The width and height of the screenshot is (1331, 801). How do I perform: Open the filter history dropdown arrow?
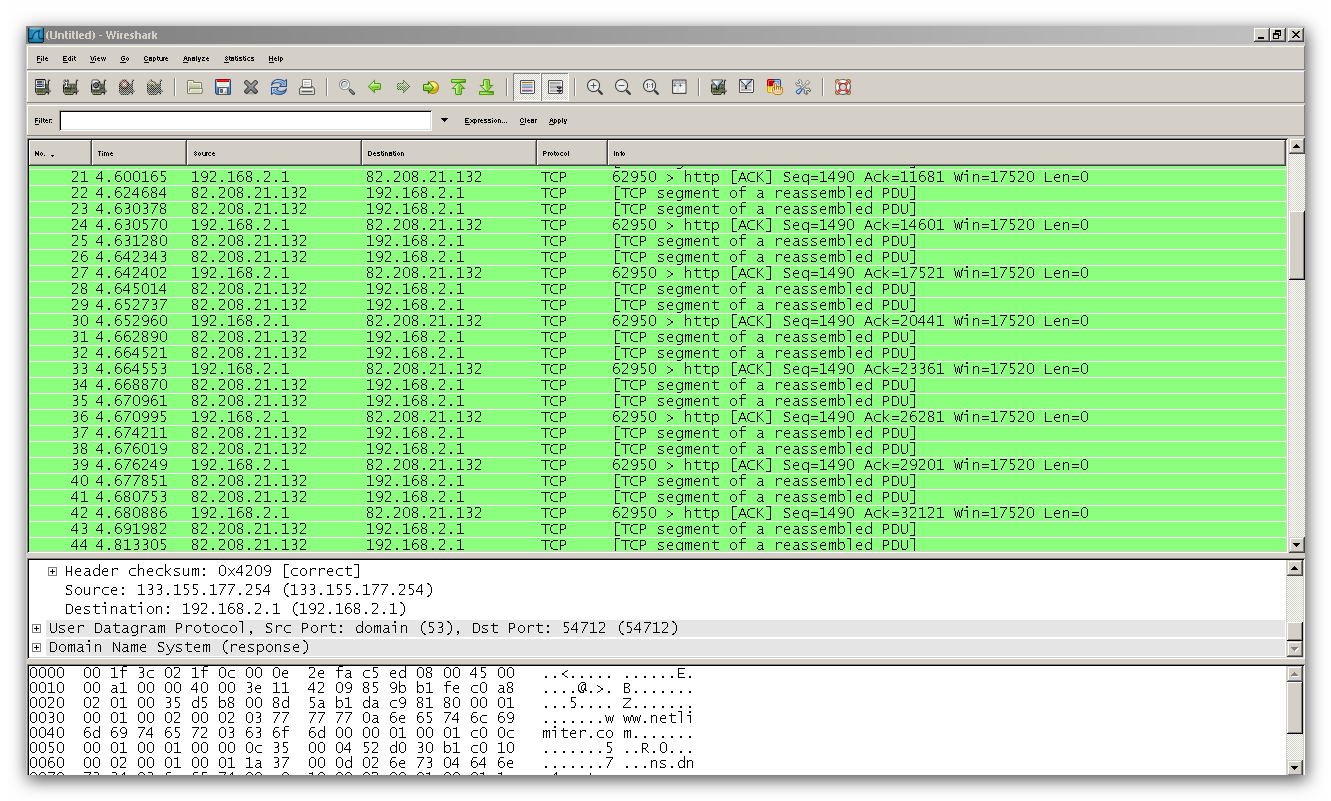click(444, 121)
